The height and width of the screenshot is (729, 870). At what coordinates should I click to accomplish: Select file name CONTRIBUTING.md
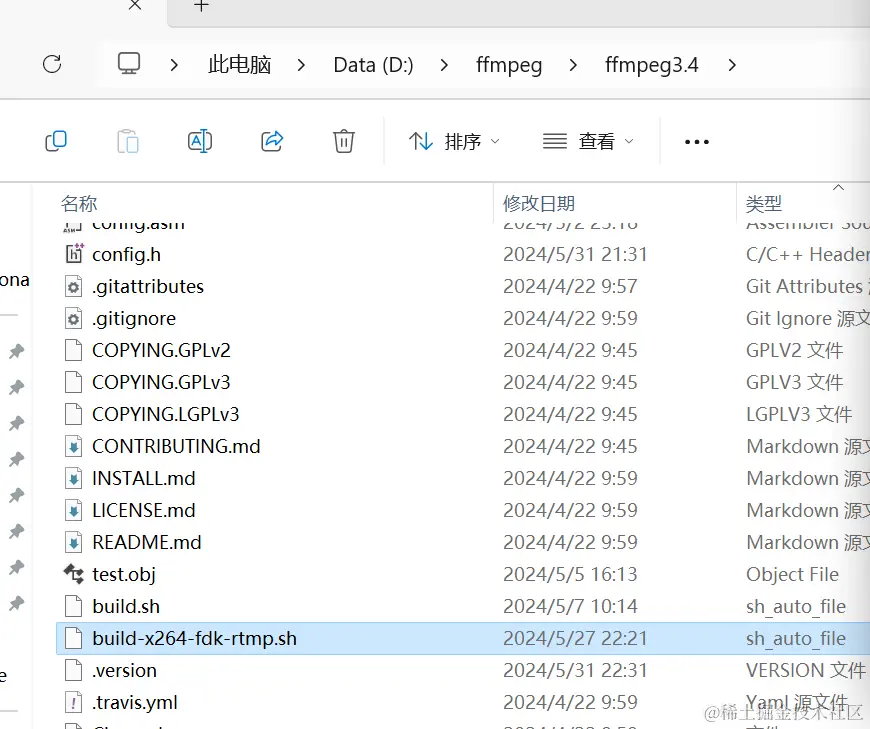[x=176, y=447]
